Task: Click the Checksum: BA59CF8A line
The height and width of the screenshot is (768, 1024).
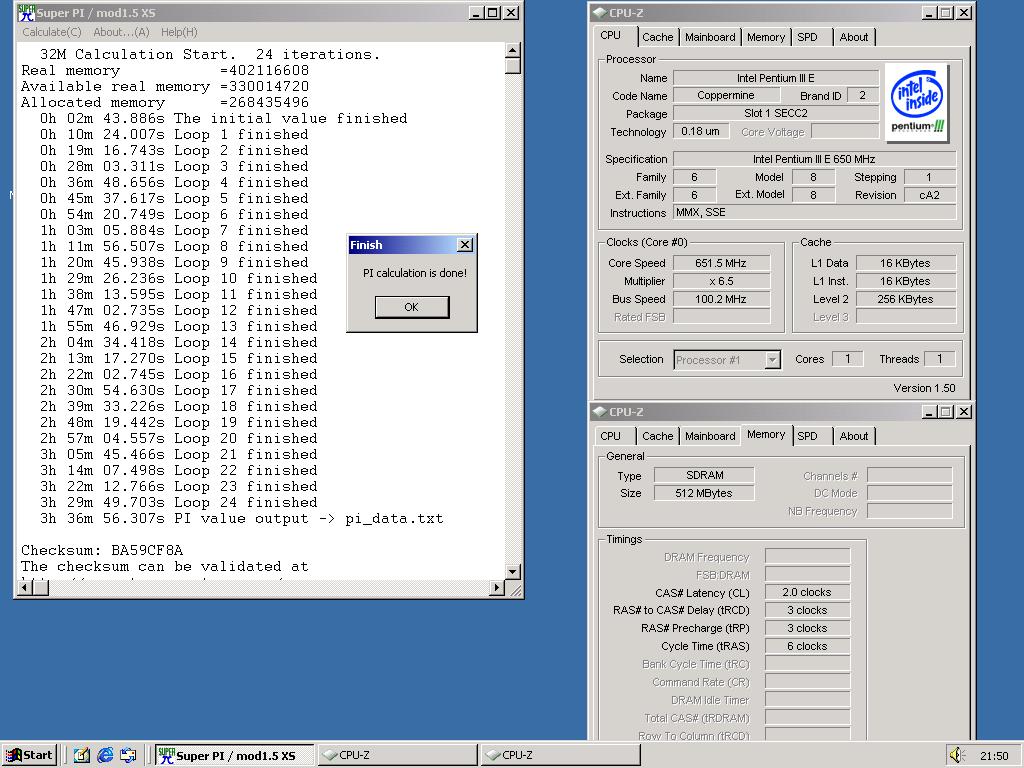Action: click(102, 551)
